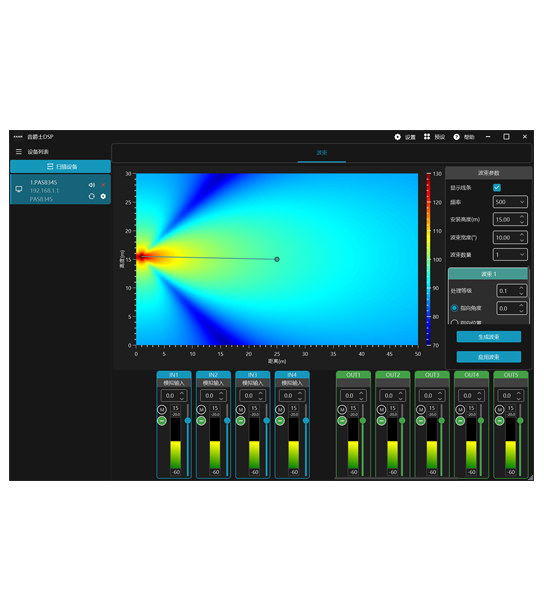The height and width of the screenshot is (613, 544).
Task: Open the PAS8345 device gear settings
Action: 103,196
